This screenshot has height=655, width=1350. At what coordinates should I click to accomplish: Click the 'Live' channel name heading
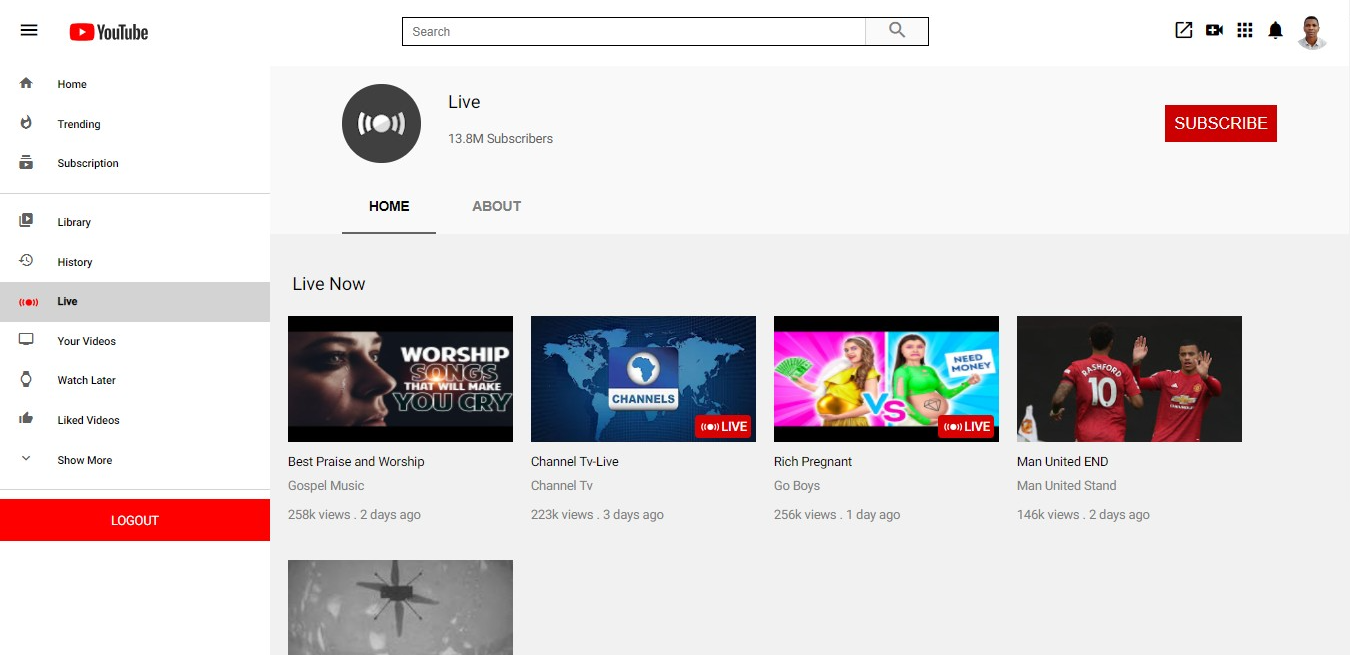(x=464, y=102)
